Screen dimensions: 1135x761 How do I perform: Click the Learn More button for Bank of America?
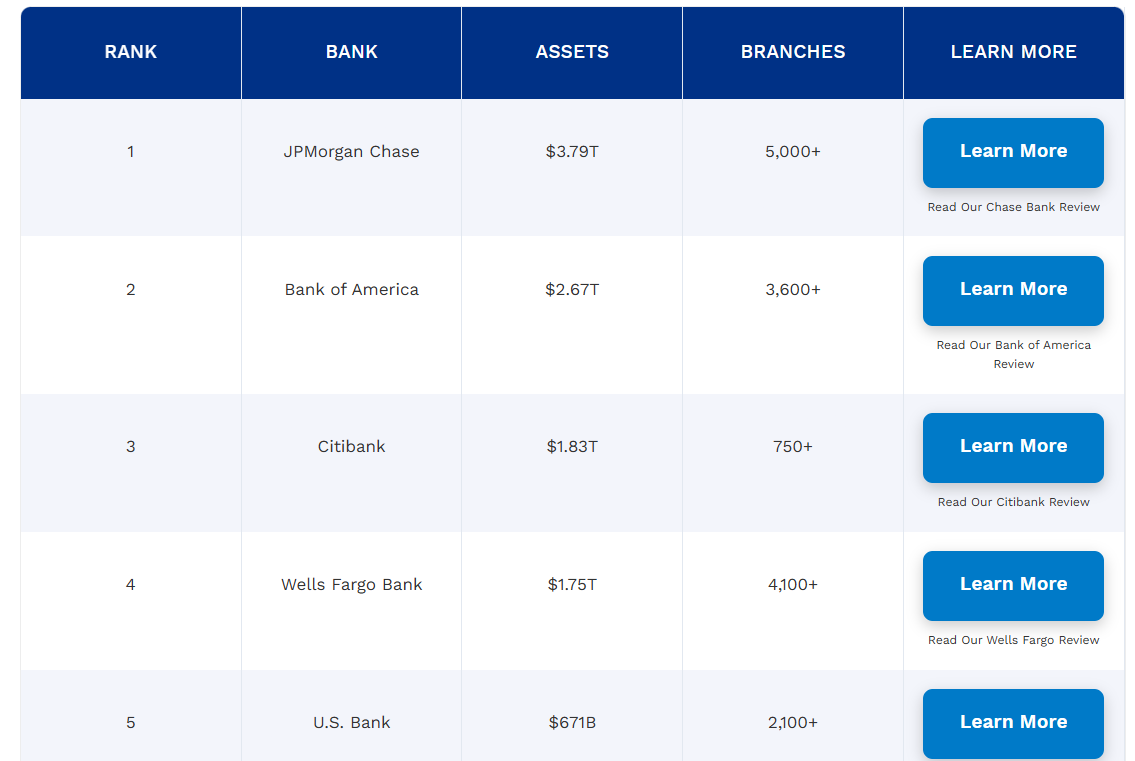(1013, 290)
